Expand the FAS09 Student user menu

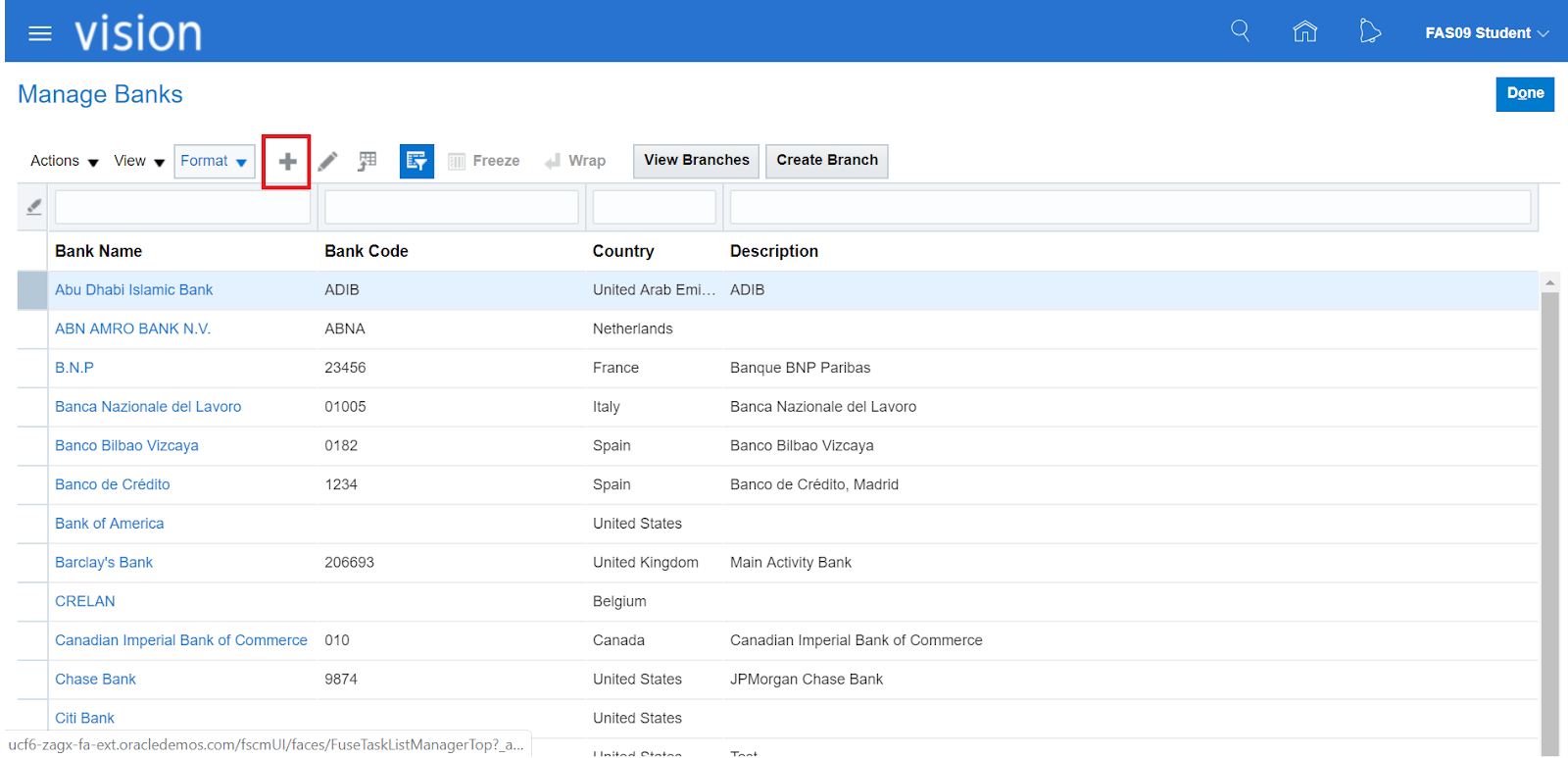(x=1487, y=33)
